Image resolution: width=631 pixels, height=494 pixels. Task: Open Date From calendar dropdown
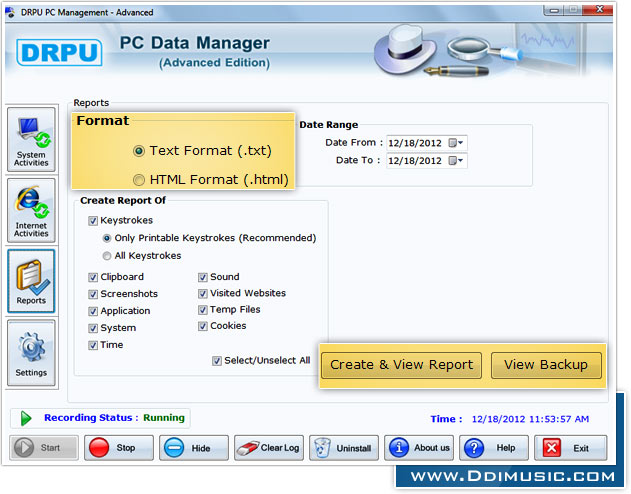tap(457, 143)
